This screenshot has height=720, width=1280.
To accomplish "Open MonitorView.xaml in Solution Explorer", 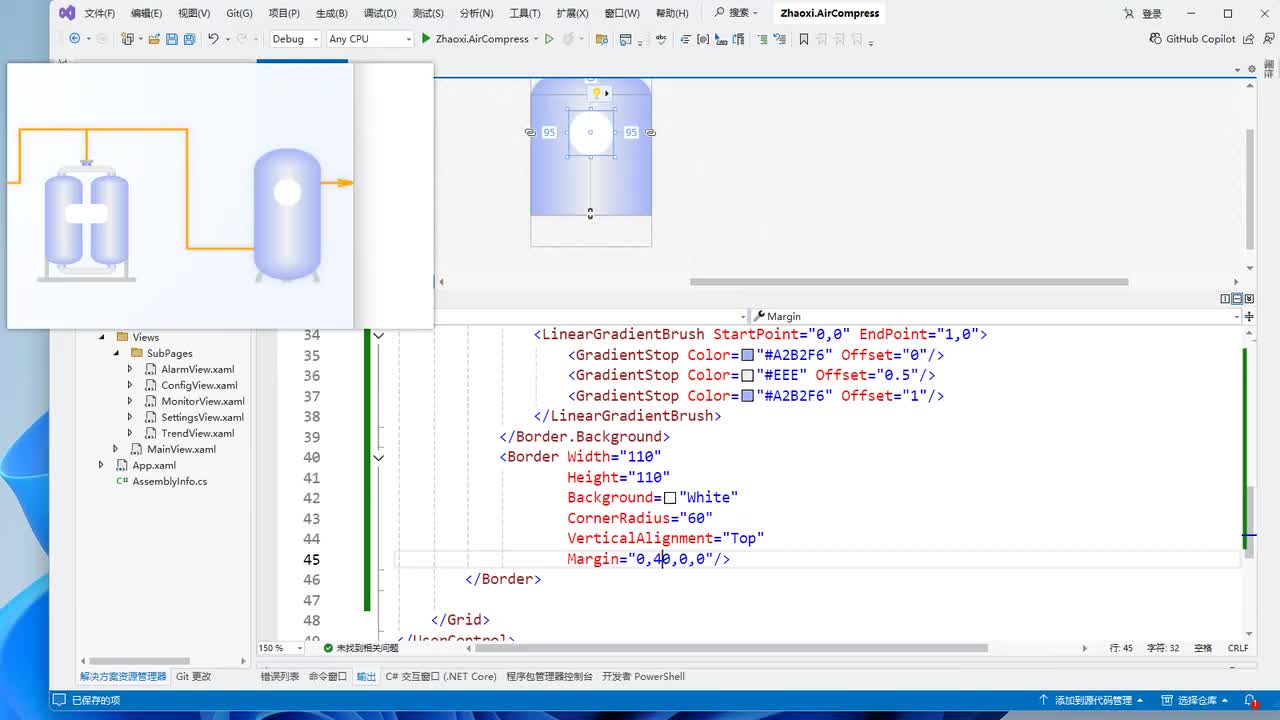I will pos(202,401).
